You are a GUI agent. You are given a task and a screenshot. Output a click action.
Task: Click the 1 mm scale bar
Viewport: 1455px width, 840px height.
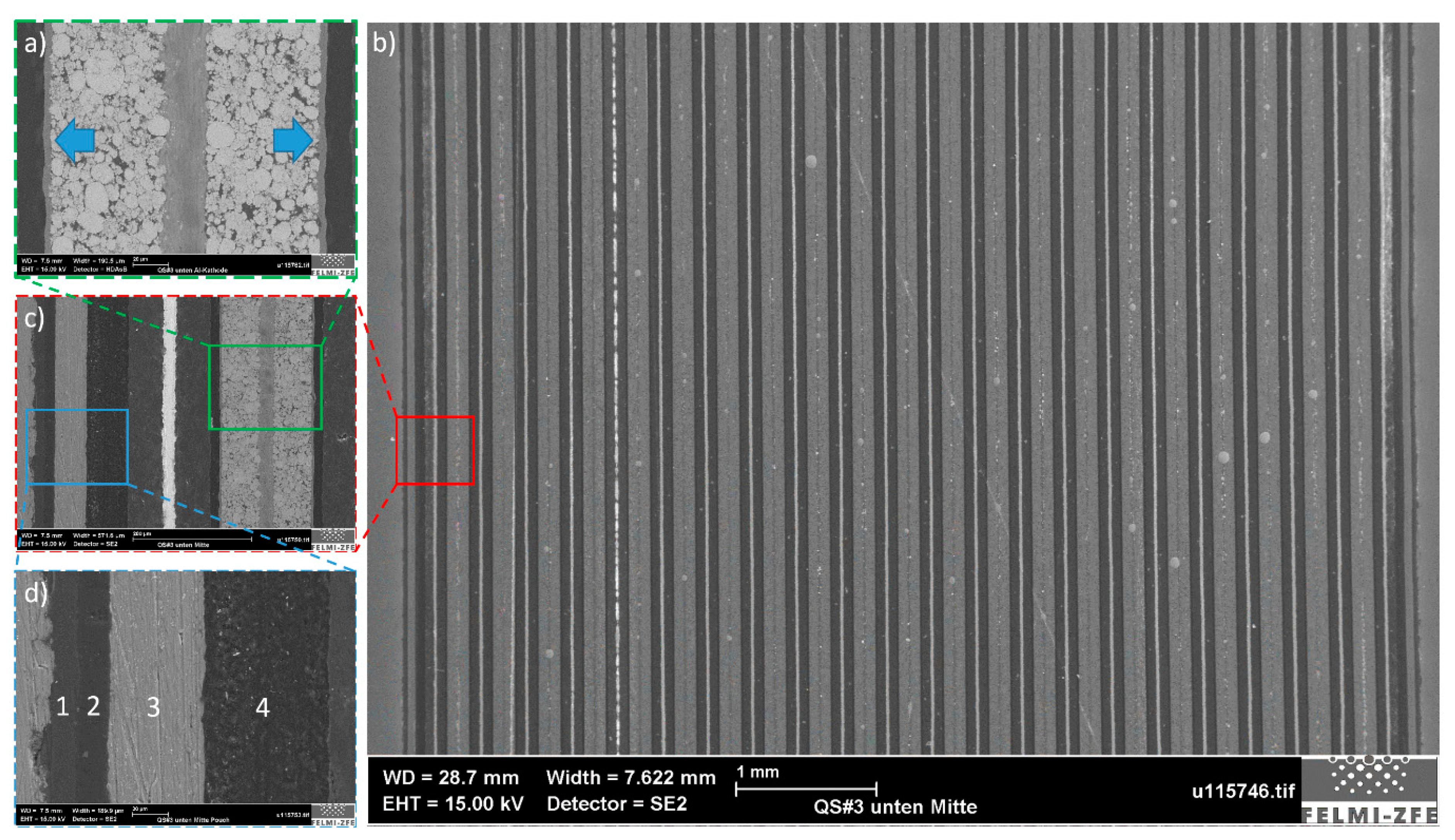coord(806,789)
